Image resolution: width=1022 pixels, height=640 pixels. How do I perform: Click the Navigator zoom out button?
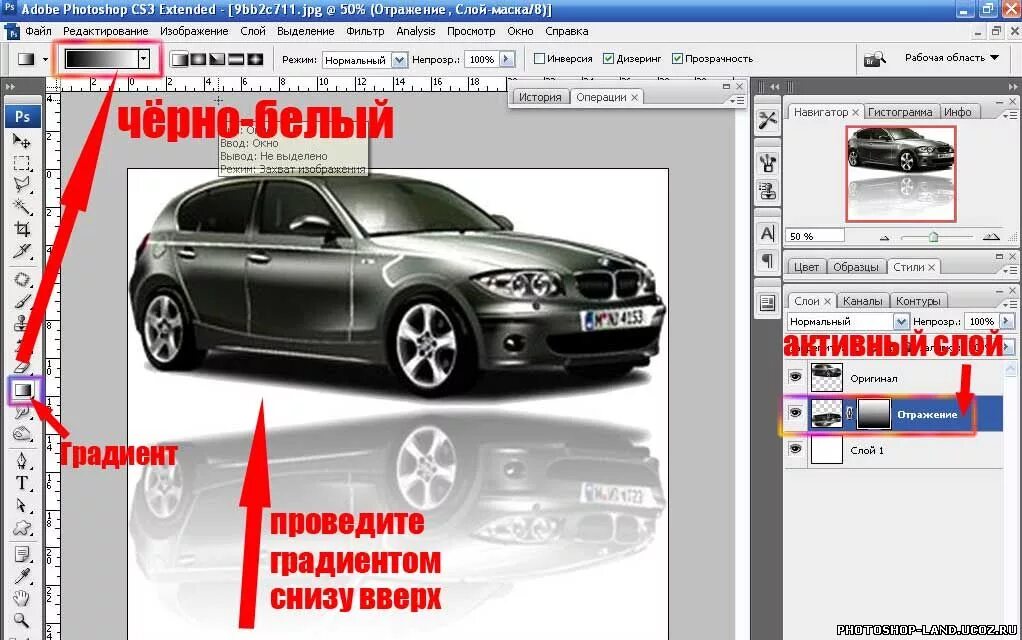884,237
